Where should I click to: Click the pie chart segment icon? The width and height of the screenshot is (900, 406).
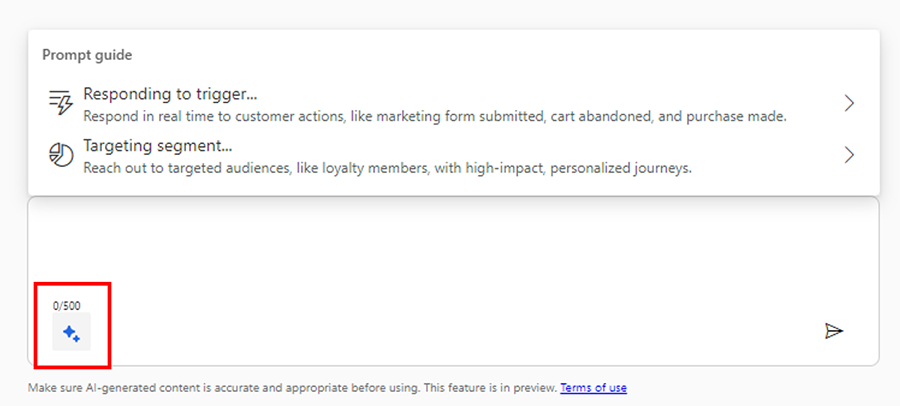[x=62, y=155]
